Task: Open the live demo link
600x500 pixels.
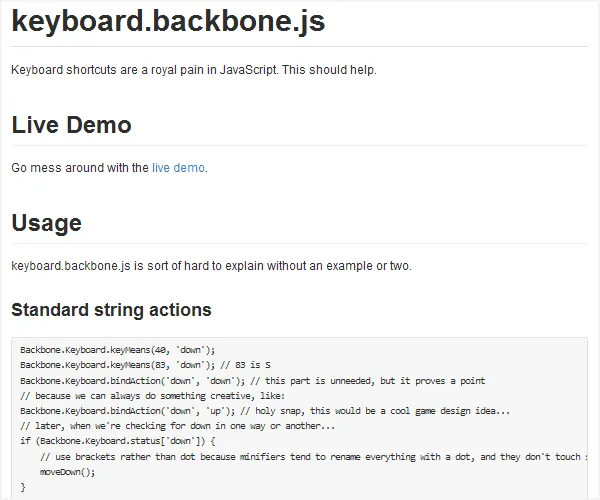Action: pyautogui.click(x=179, y=168)
